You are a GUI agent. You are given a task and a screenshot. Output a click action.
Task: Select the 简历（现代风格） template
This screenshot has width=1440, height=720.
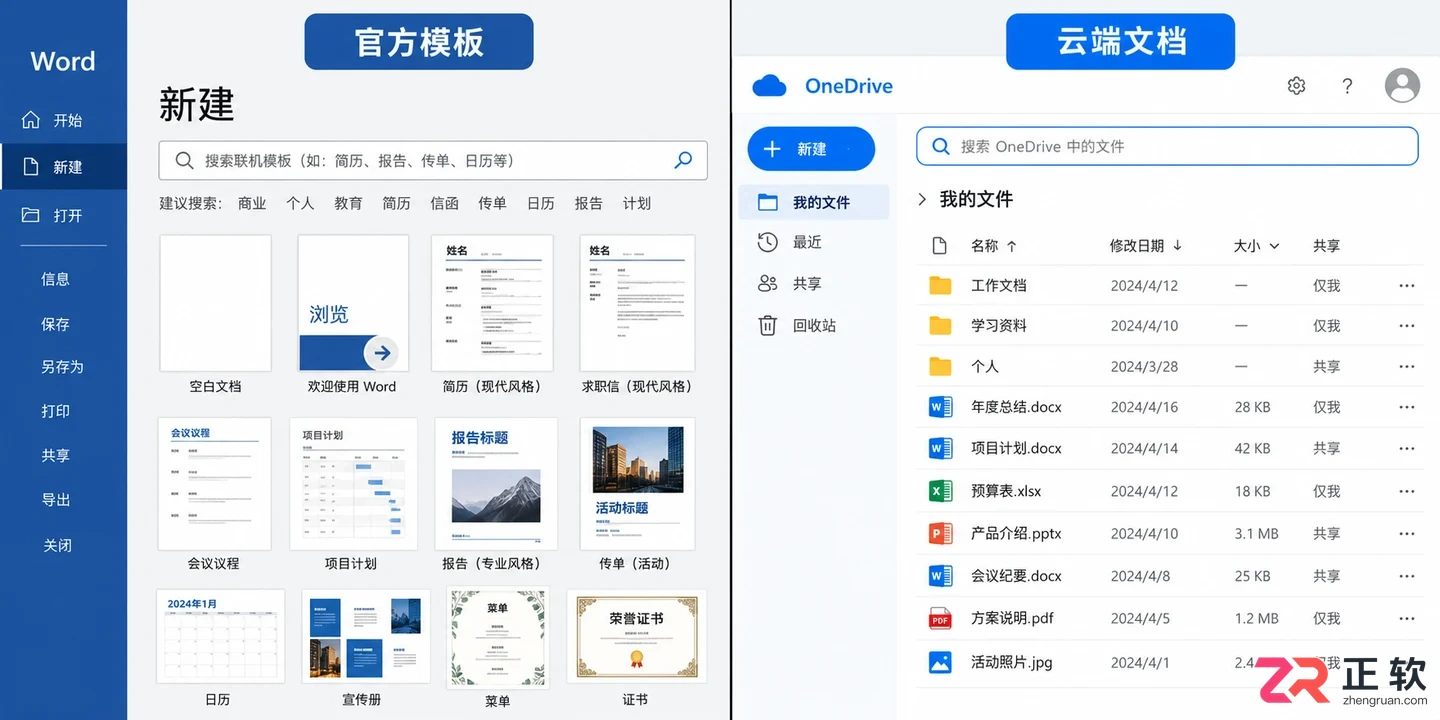[492, 303]
